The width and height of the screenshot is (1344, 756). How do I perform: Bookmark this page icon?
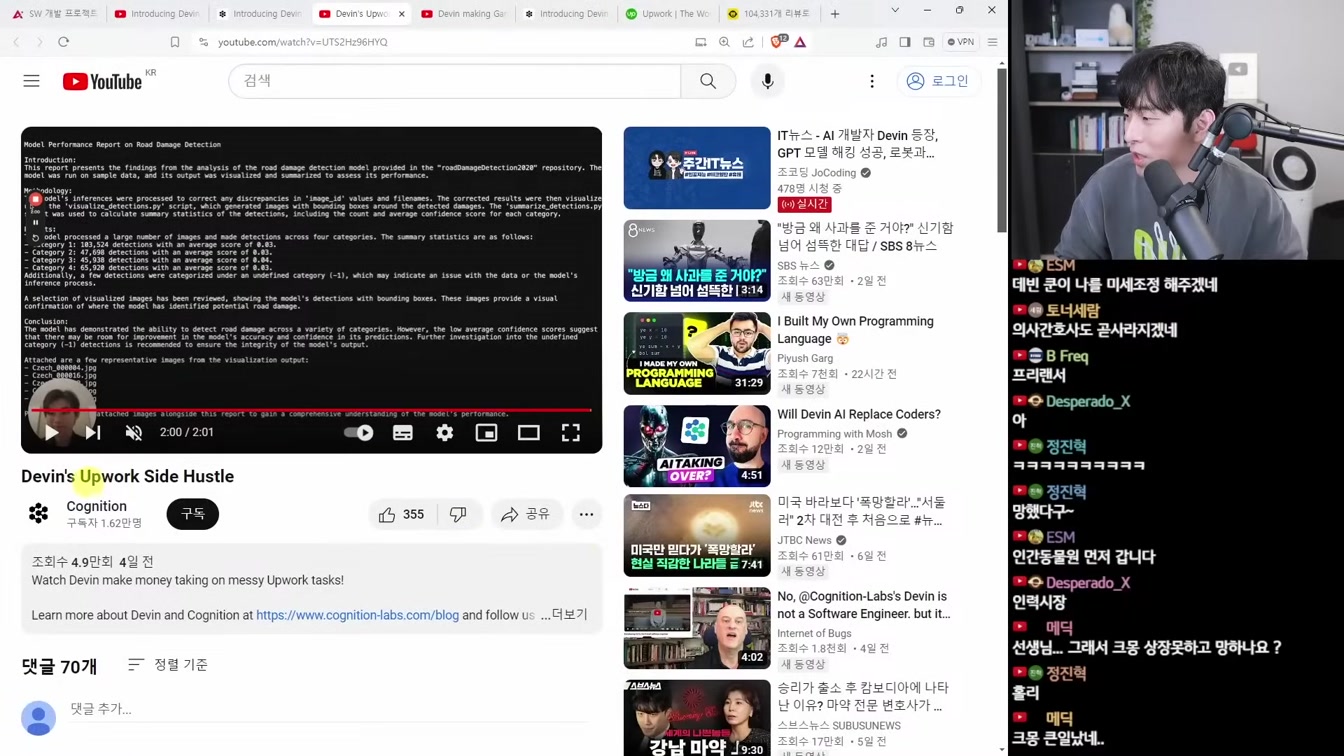175,42
